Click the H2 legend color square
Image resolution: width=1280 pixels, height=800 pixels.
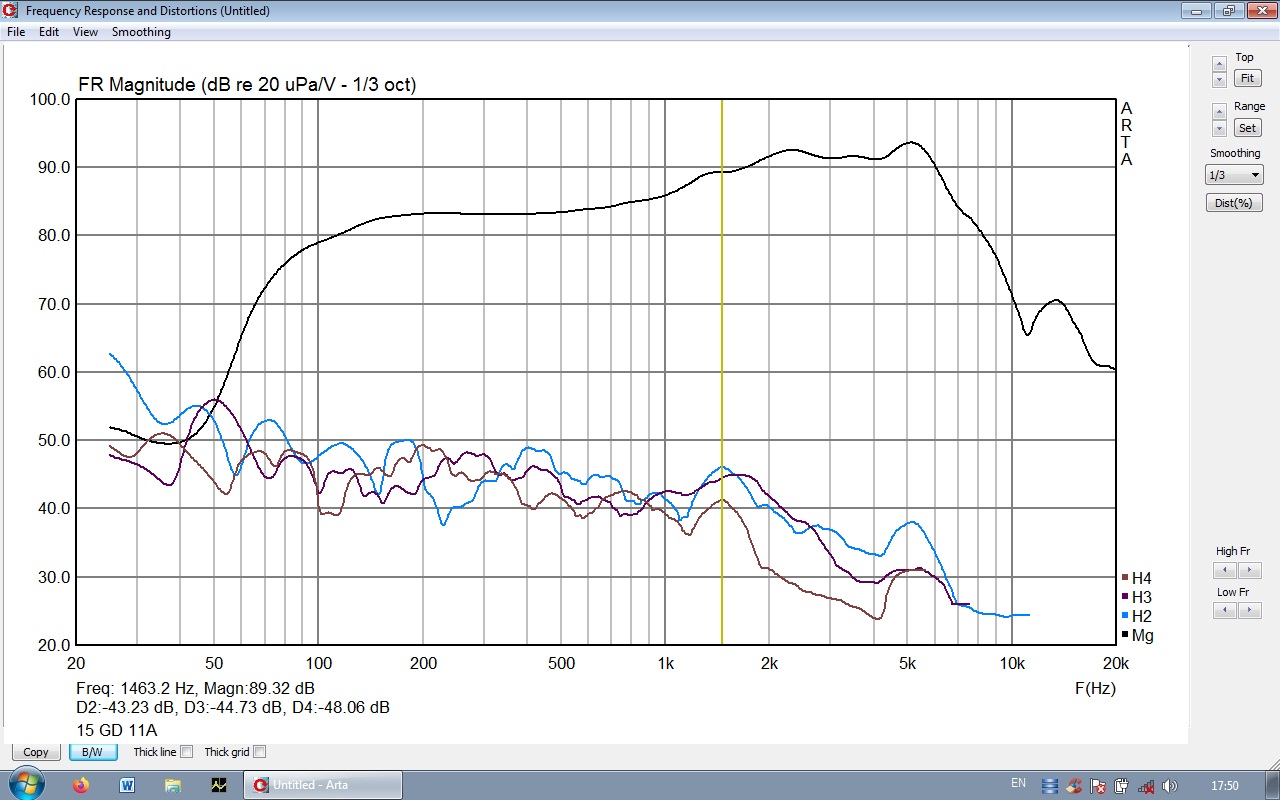(1125, 616)
